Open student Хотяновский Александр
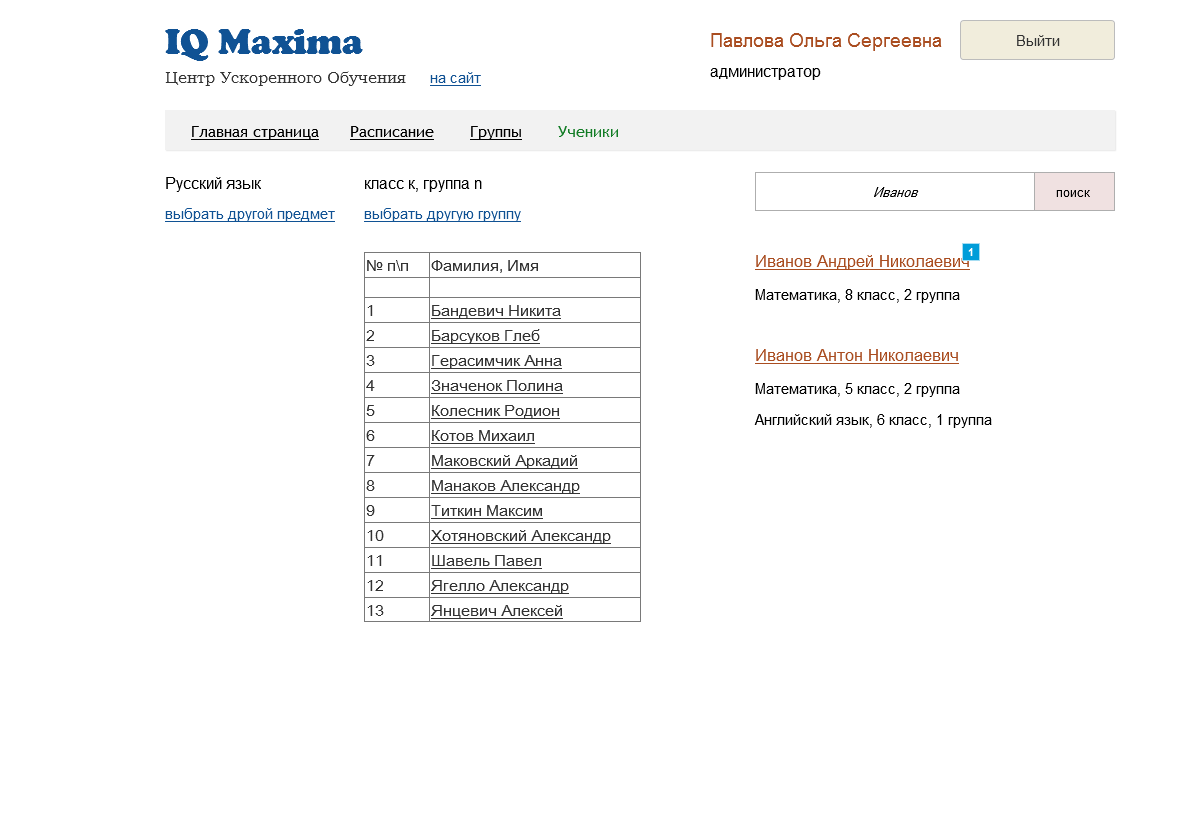 (x=521, y=536)
